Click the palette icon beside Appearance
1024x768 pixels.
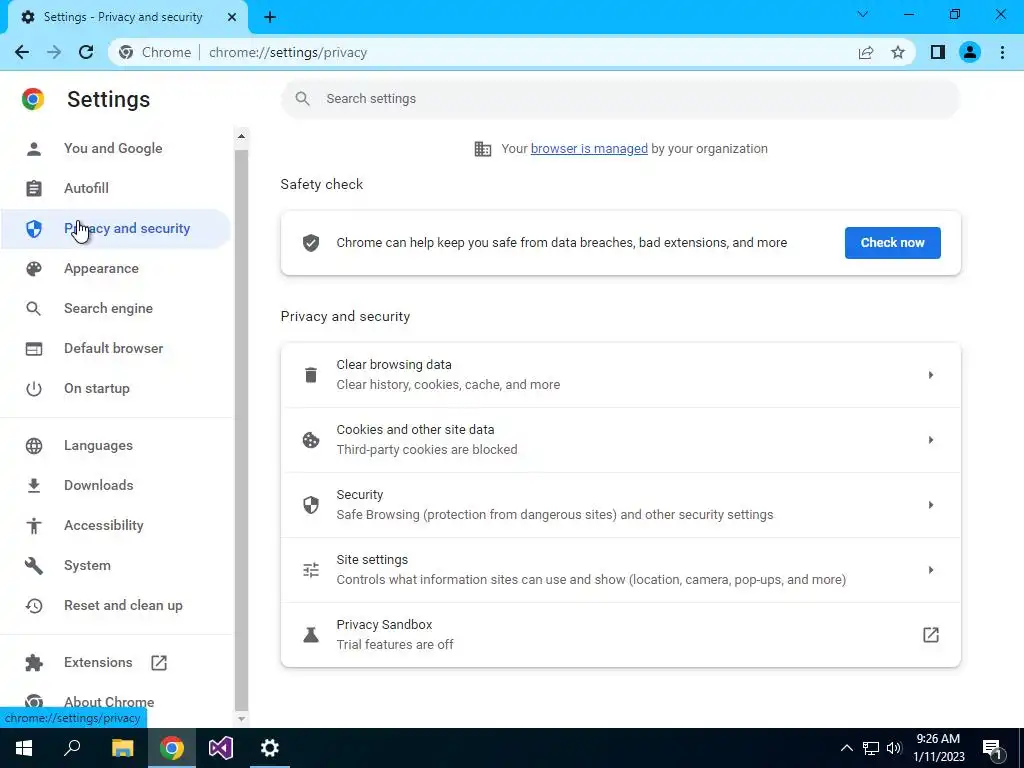(x=33, y=268)
